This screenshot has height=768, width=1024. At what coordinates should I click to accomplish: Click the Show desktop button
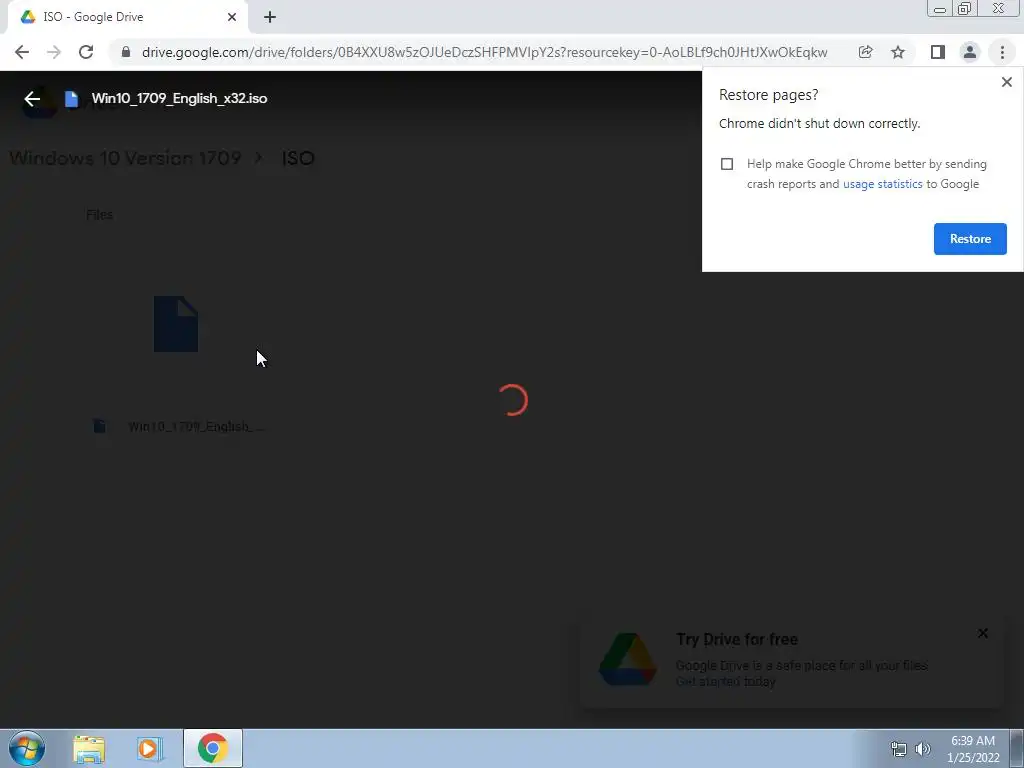pyautogui.click(x=1017, y=748)
